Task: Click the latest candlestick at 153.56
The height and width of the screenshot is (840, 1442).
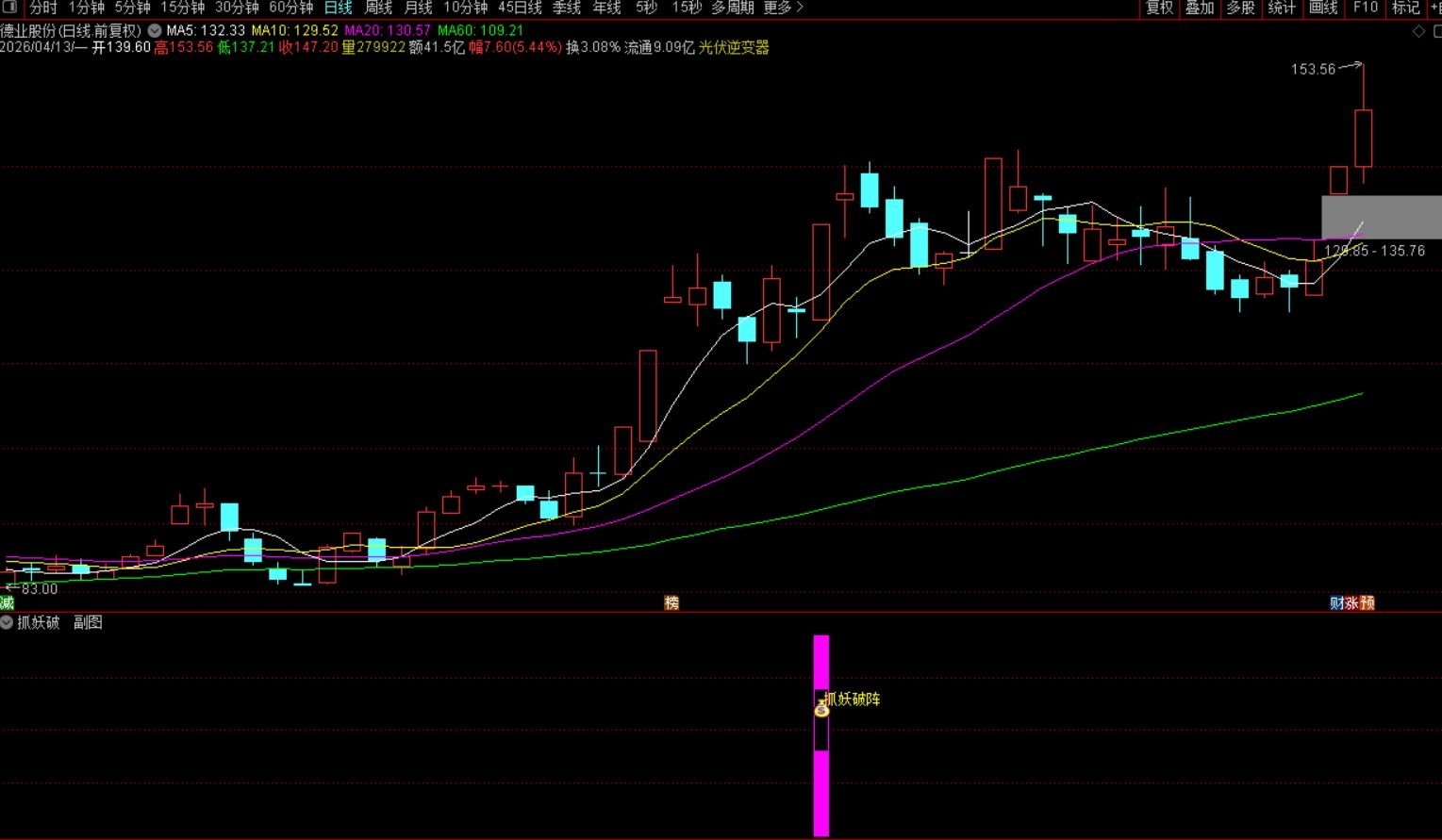Action: (1363, 138)
